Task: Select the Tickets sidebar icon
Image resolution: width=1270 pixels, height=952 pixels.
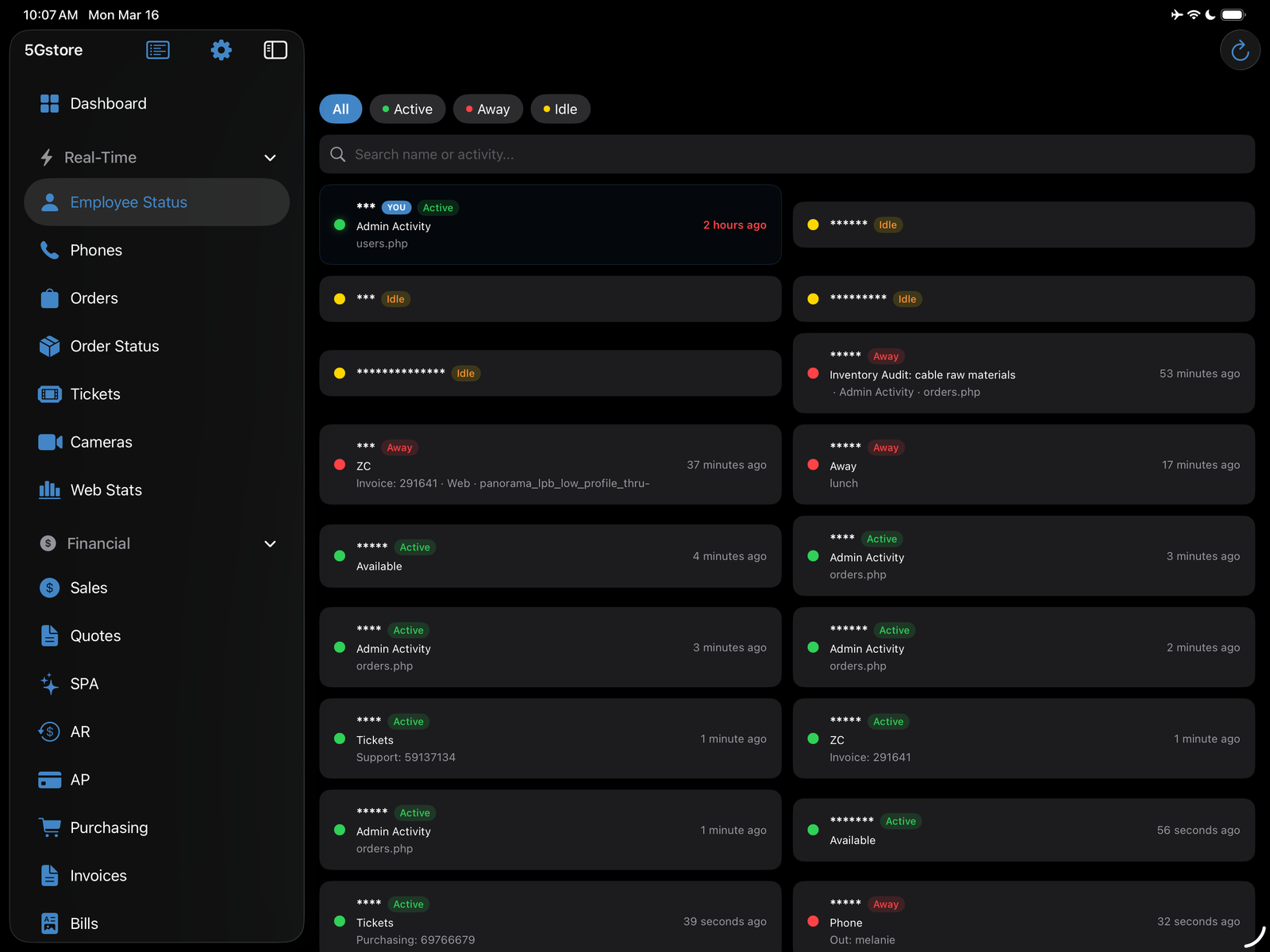Action: point(48,393)
